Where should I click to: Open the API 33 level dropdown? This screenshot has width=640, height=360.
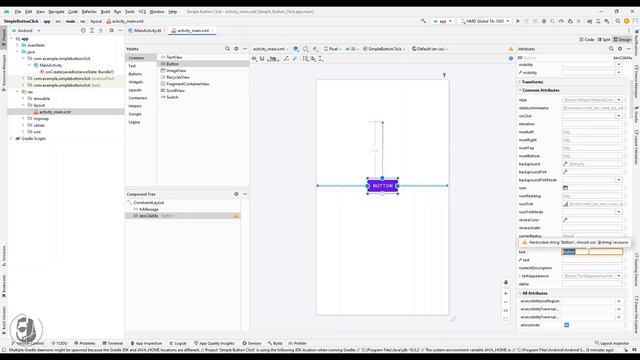351,49
